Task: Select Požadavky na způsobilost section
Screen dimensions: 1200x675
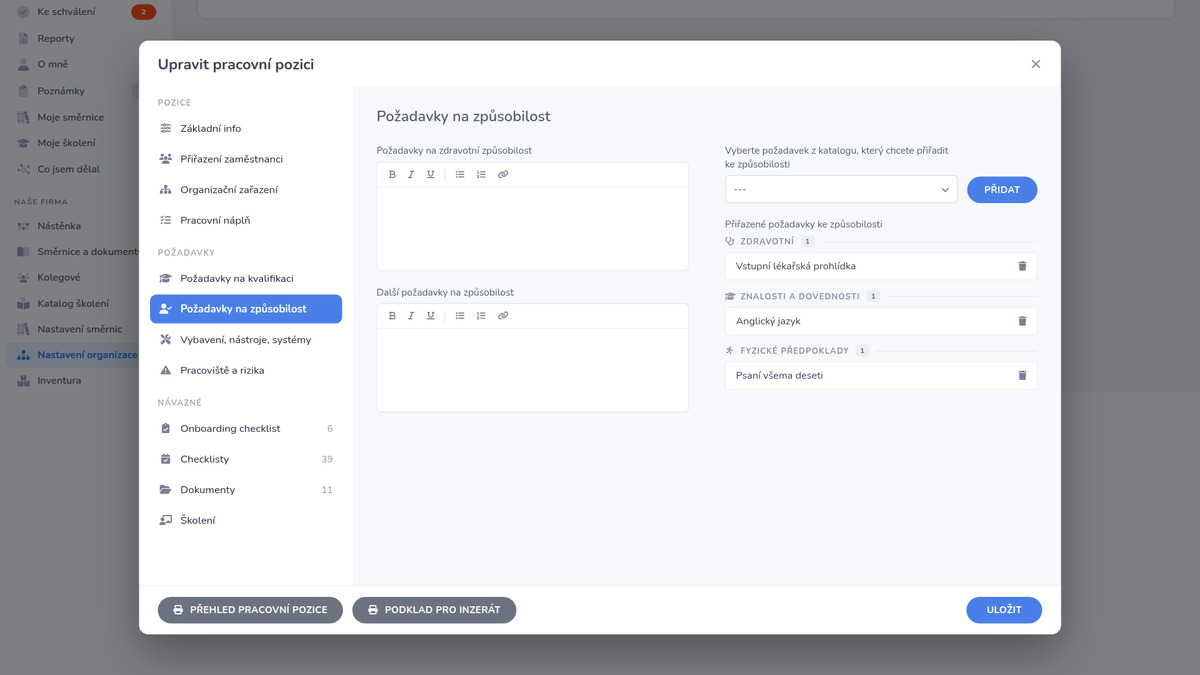Action: 246,309
